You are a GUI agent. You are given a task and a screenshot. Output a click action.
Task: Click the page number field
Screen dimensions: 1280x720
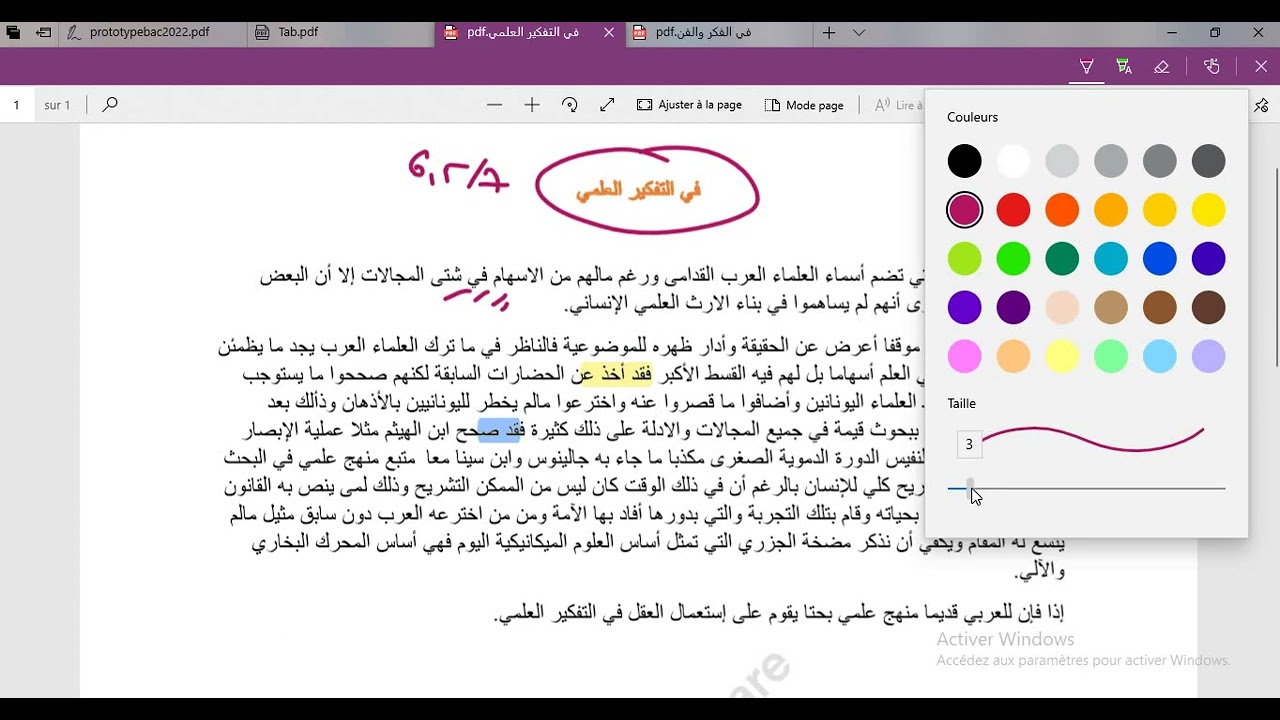16,104
